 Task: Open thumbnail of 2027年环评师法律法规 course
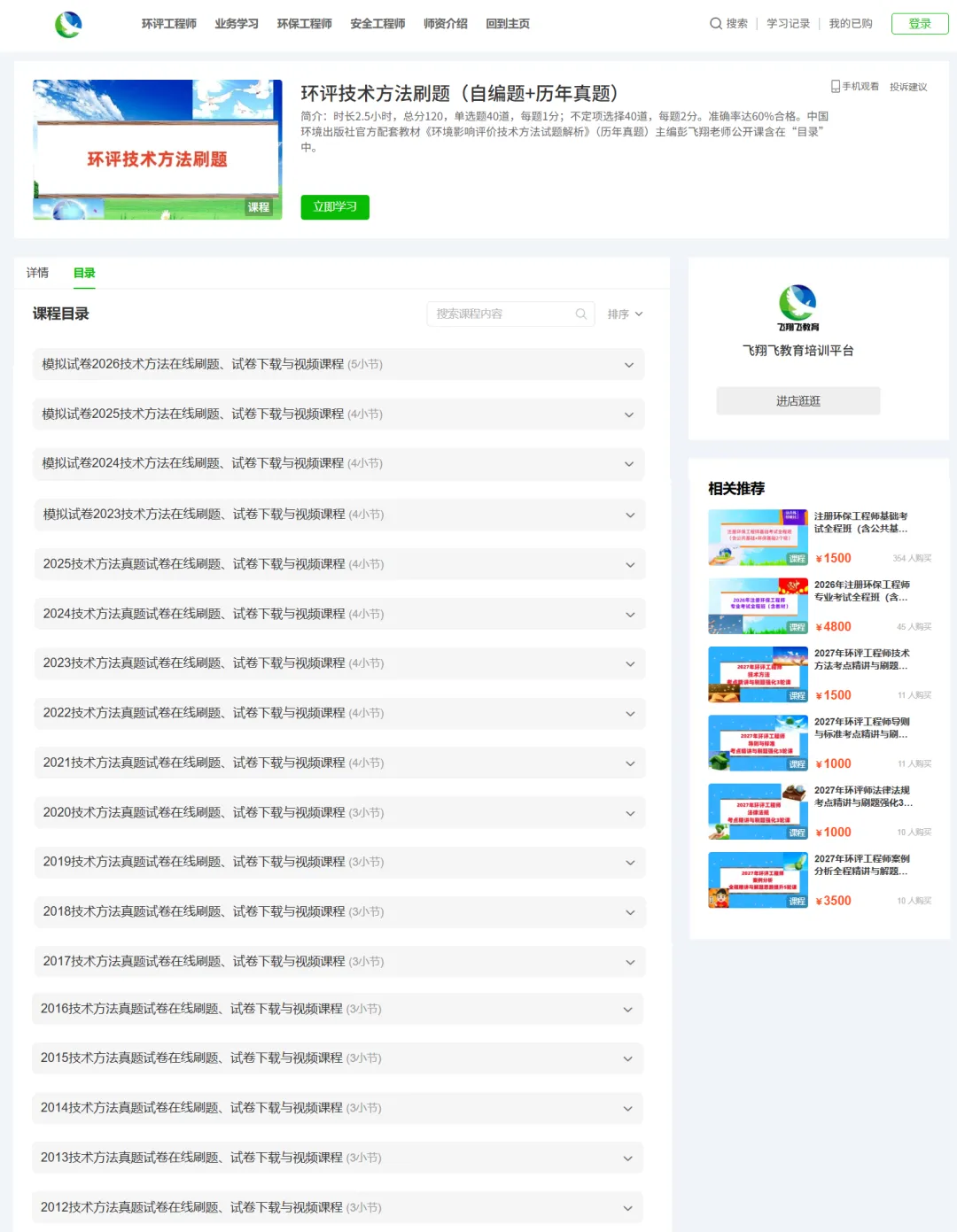pyautogui.click(x=758, y=811)
